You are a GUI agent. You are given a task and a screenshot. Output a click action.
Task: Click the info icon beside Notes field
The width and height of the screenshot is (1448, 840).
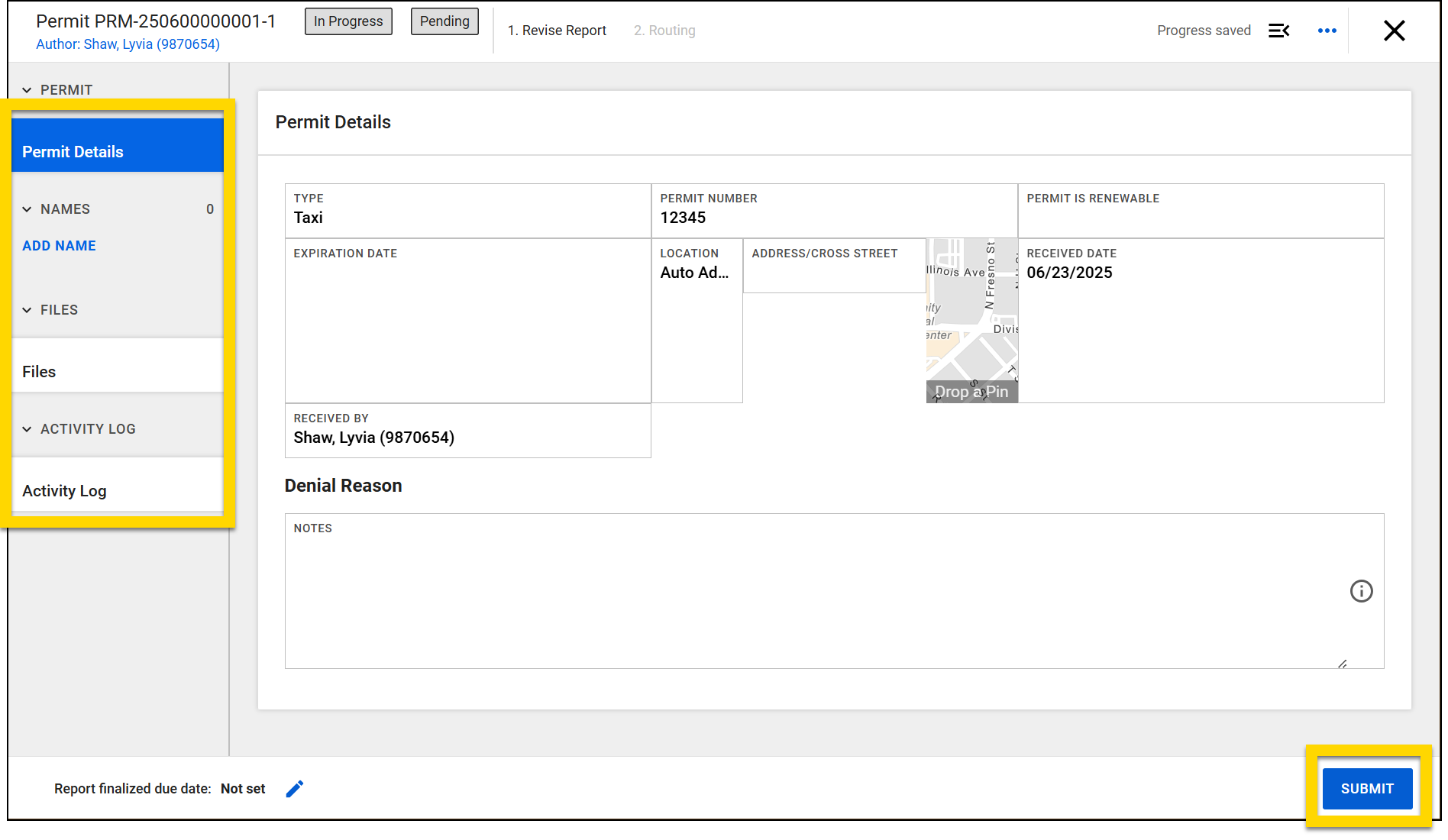[x=1361, y=591]
